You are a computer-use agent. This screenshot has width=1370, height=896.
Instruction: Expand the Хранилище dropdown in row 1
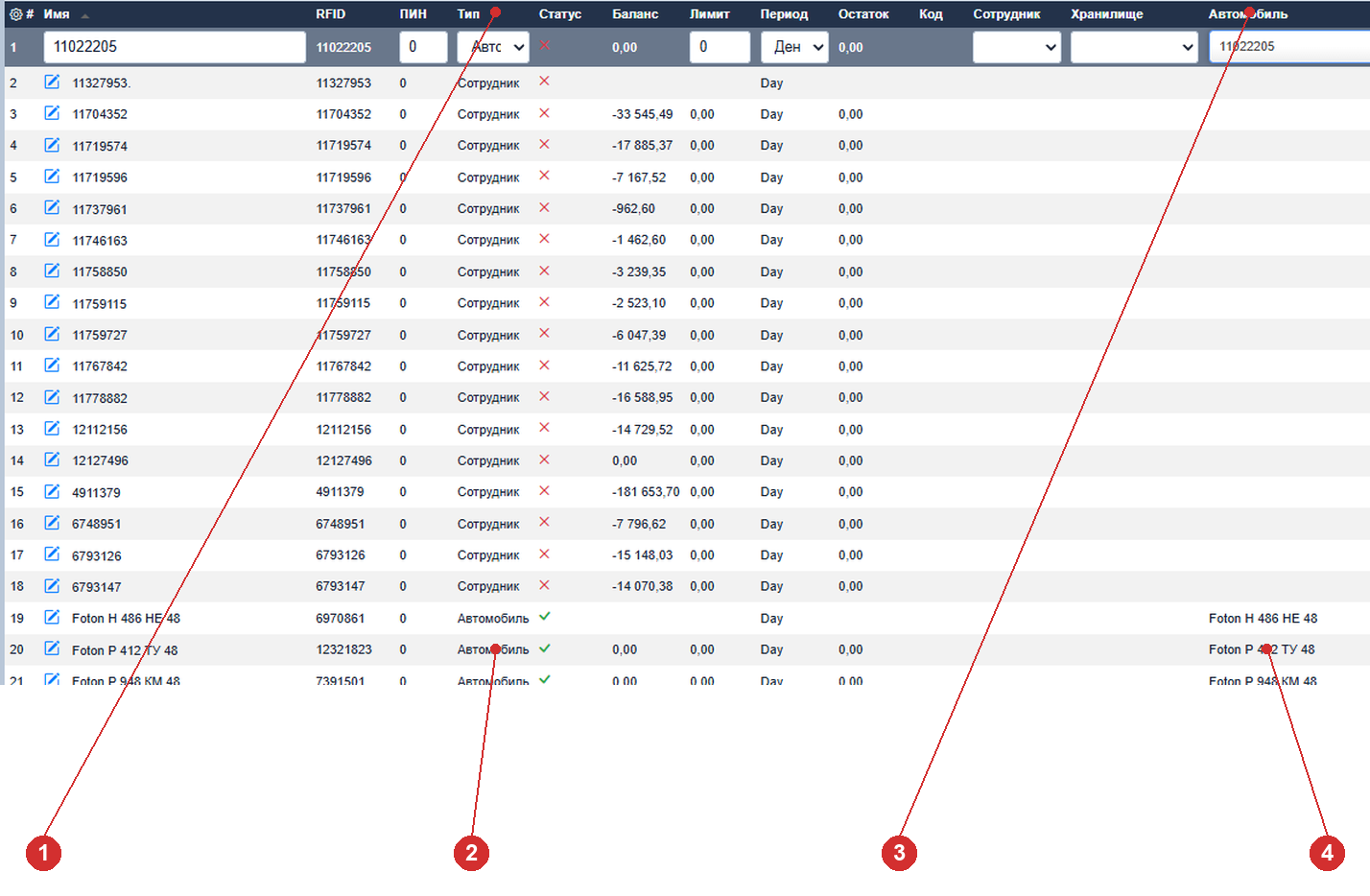click(x=1134, y=47)
